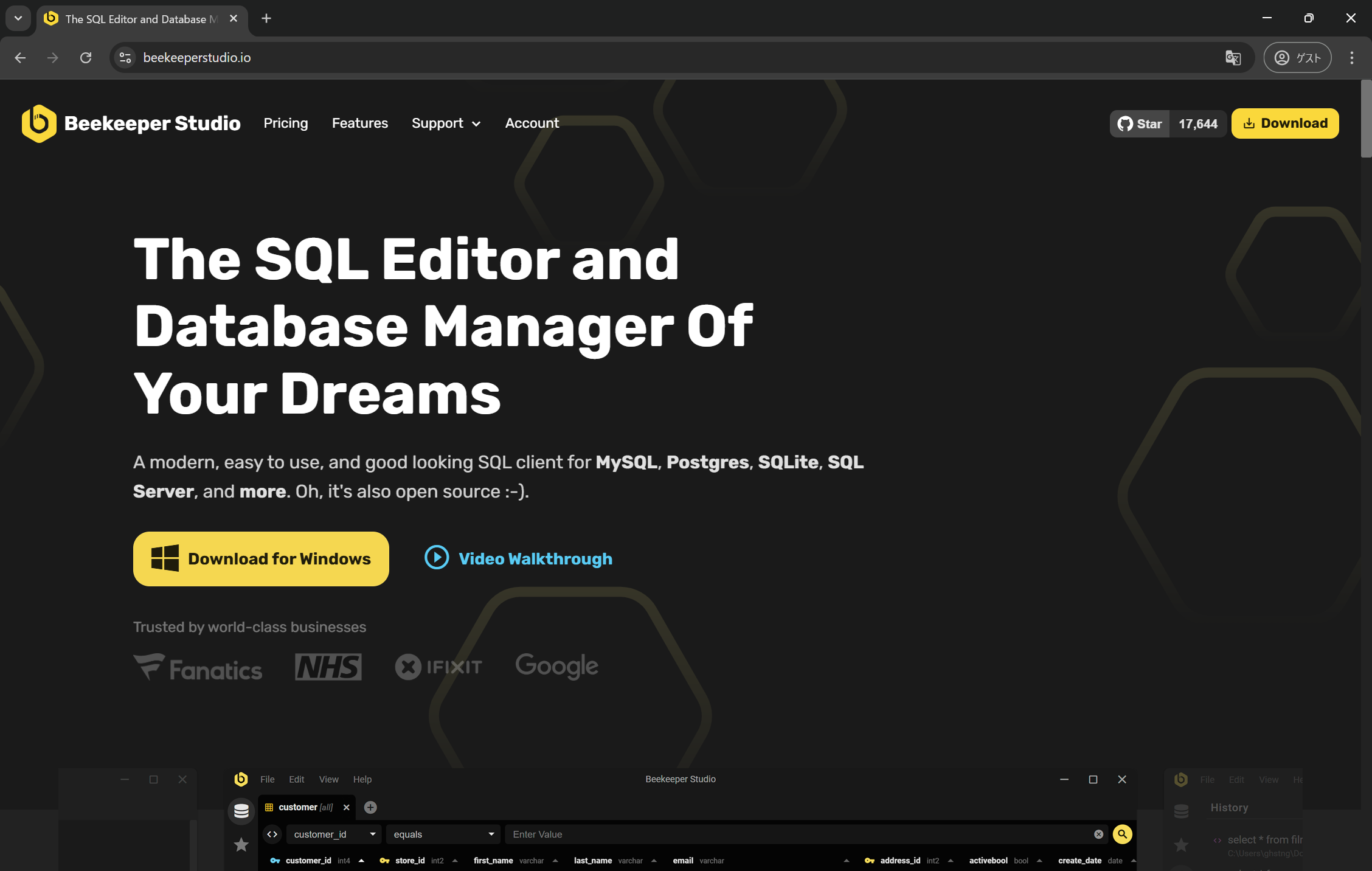Open View menu in app preview
The height and width of the screenshot is (871, 1372).
[329, 779]
